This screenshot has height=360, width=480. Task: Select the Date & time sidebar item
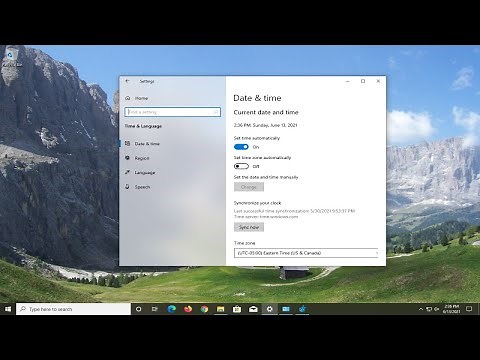(147, 144)
